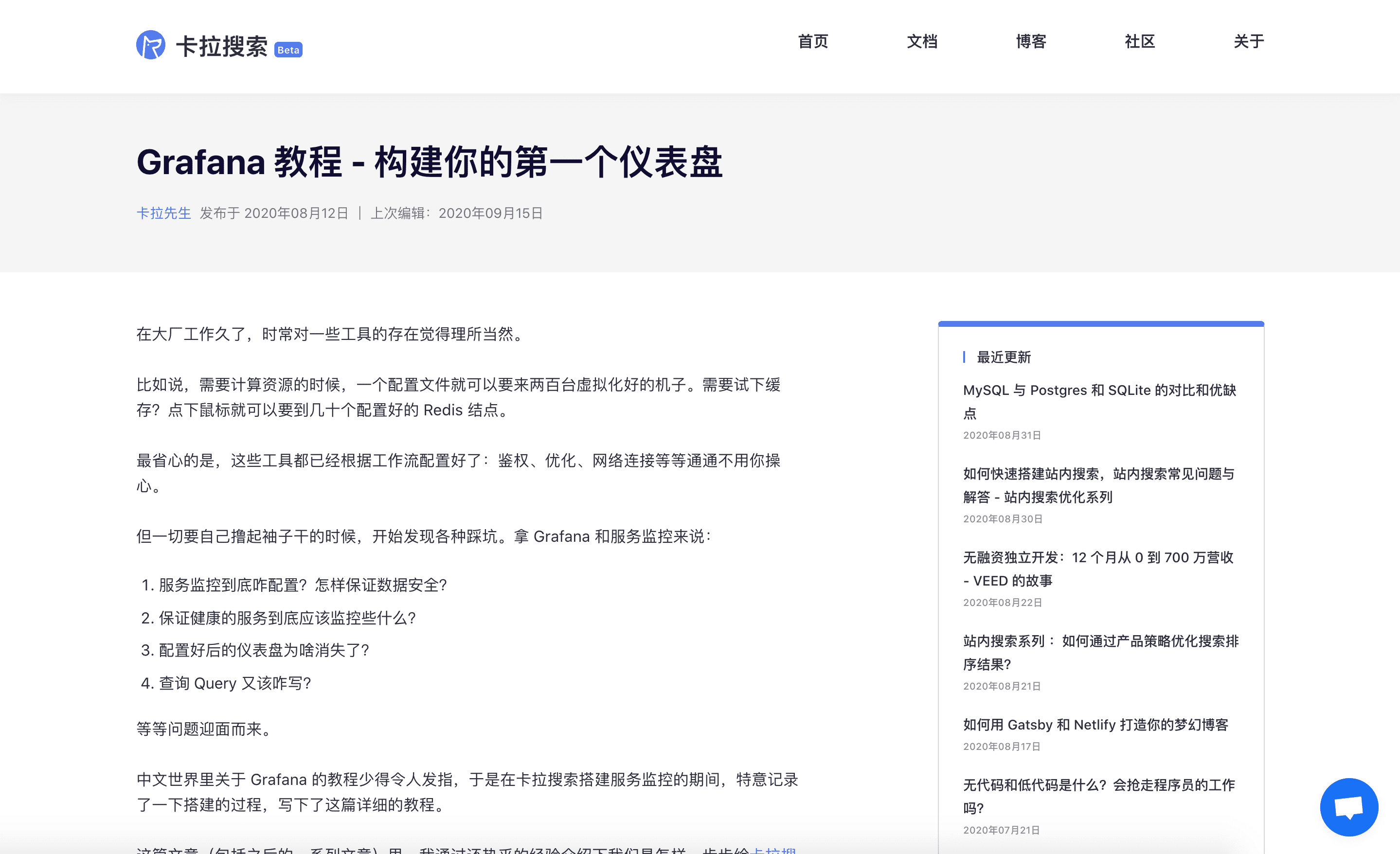Viewport: 1400px width, 854px height.
Task: Click the Beta badge next to logo
Action: 288,50
